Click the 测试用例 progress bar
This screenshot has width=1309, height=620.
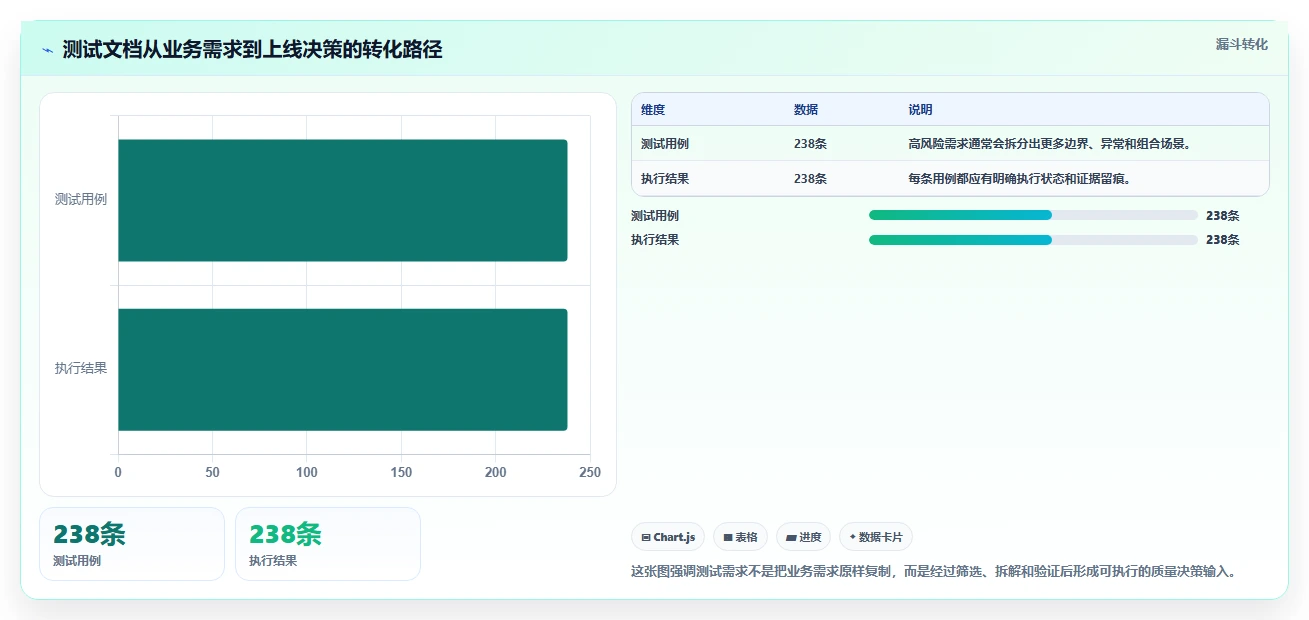pos(1033,215)
